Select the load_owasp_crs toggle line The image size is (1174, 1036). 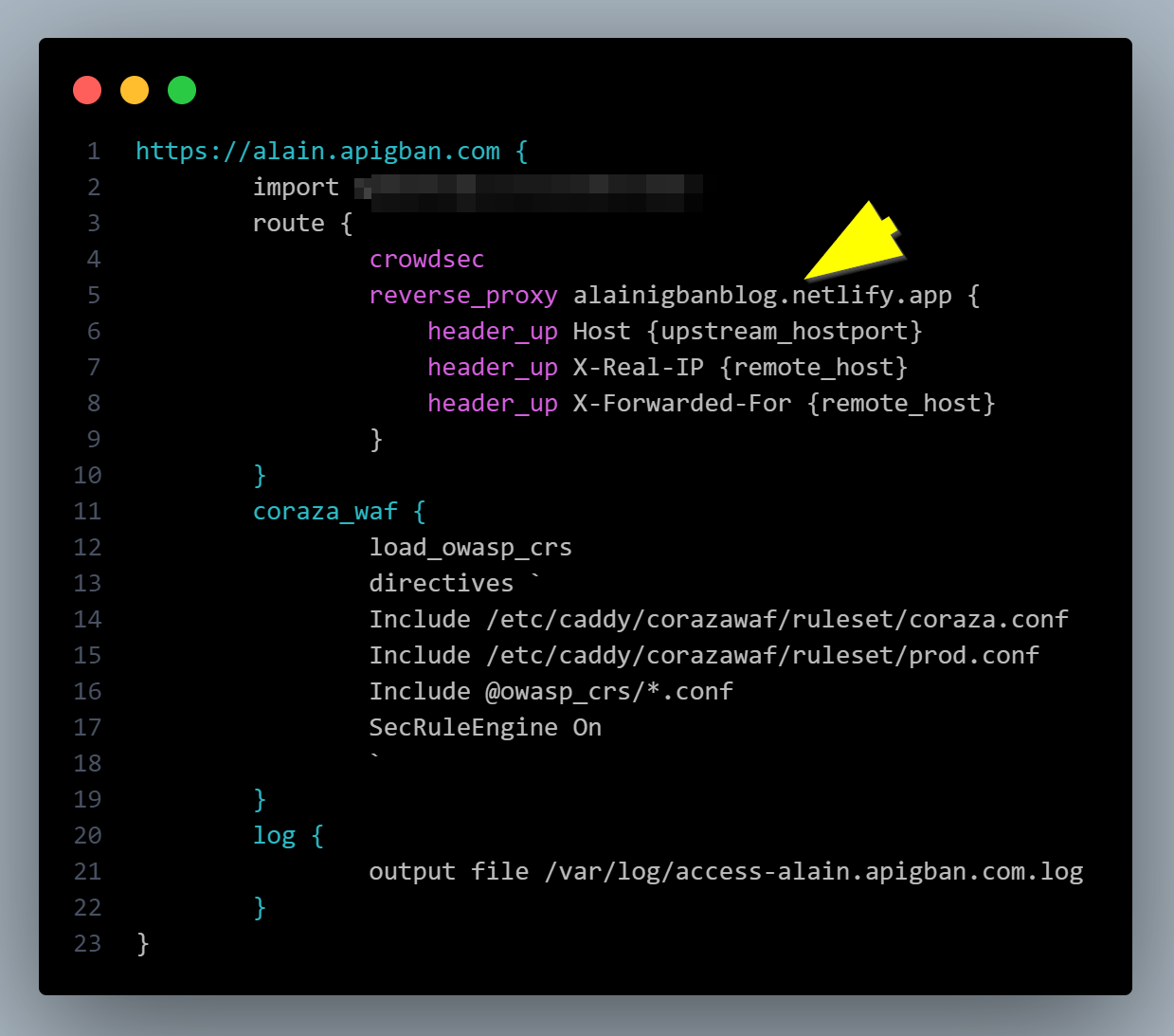[x=471, y=547]
